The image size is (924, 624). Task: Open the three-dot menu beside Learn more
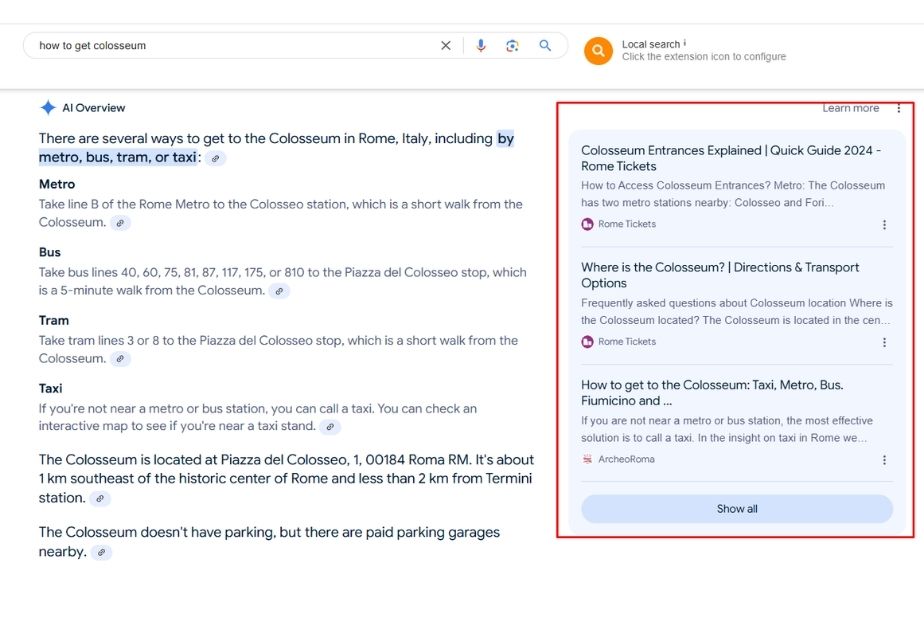coord(898,108)
